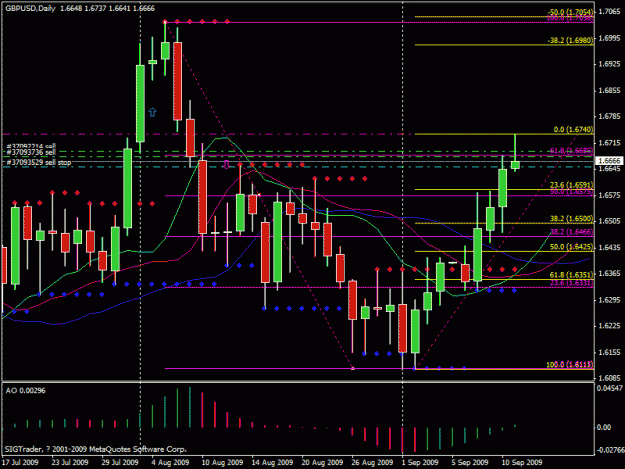Click the 10 Aug 2009 date label
Viewport: 625px width, 469px height.
point(222,462)
